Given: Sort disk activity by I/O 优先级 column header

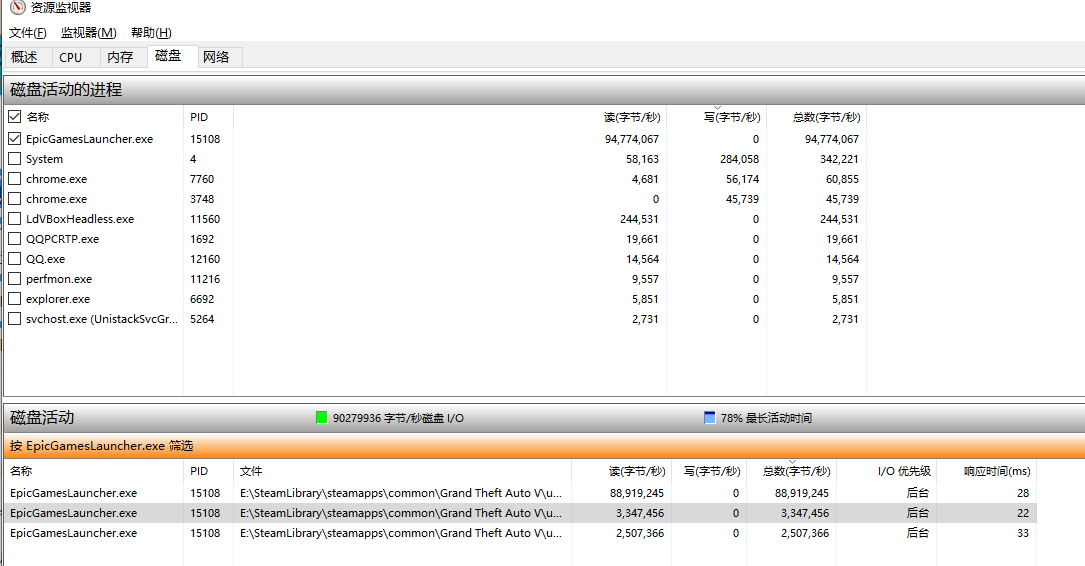Looking at the screenshot, I should [x=886, y=471].
